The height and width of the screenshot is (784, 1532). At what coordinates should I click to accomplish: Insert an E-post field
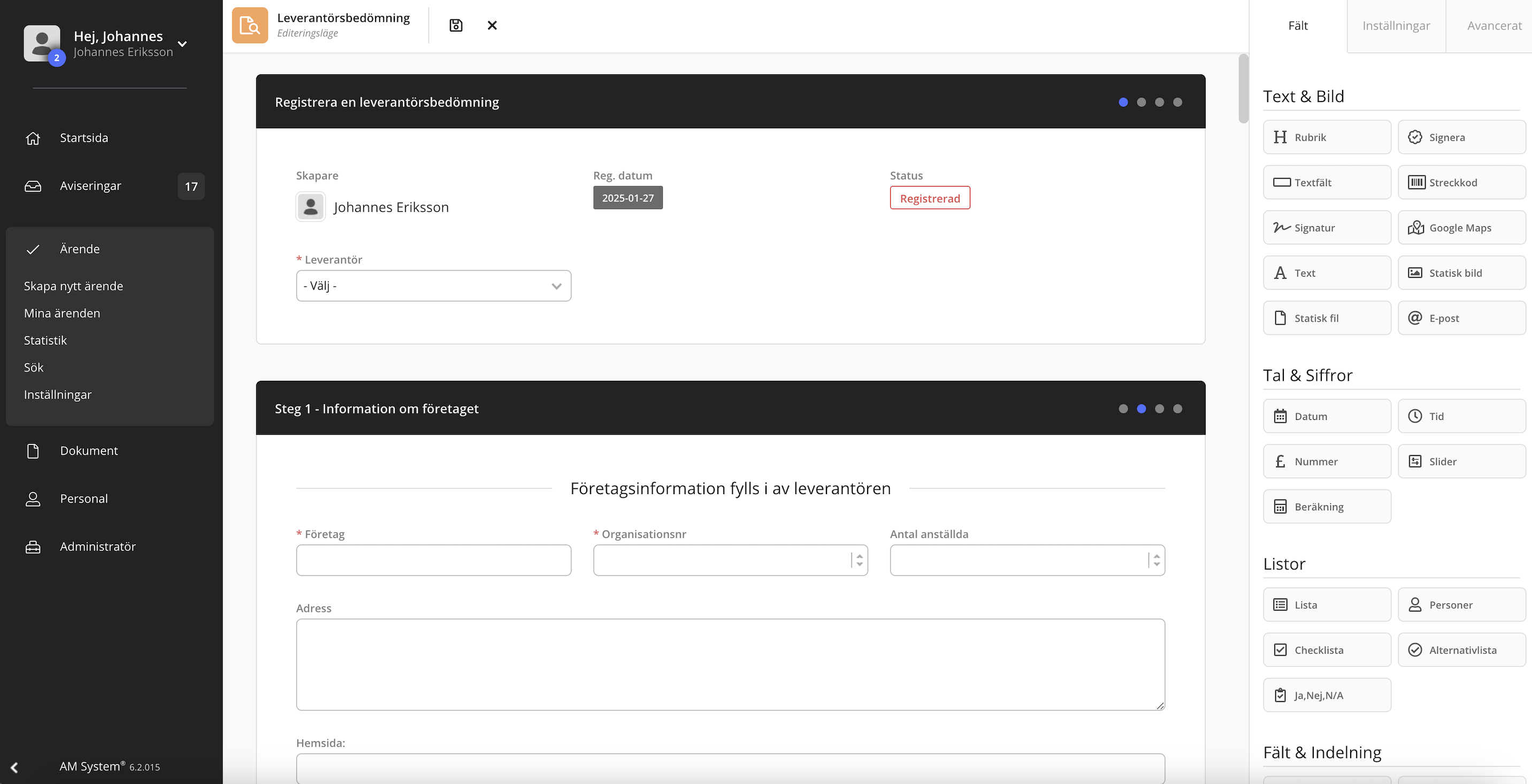pos(1461,318)
